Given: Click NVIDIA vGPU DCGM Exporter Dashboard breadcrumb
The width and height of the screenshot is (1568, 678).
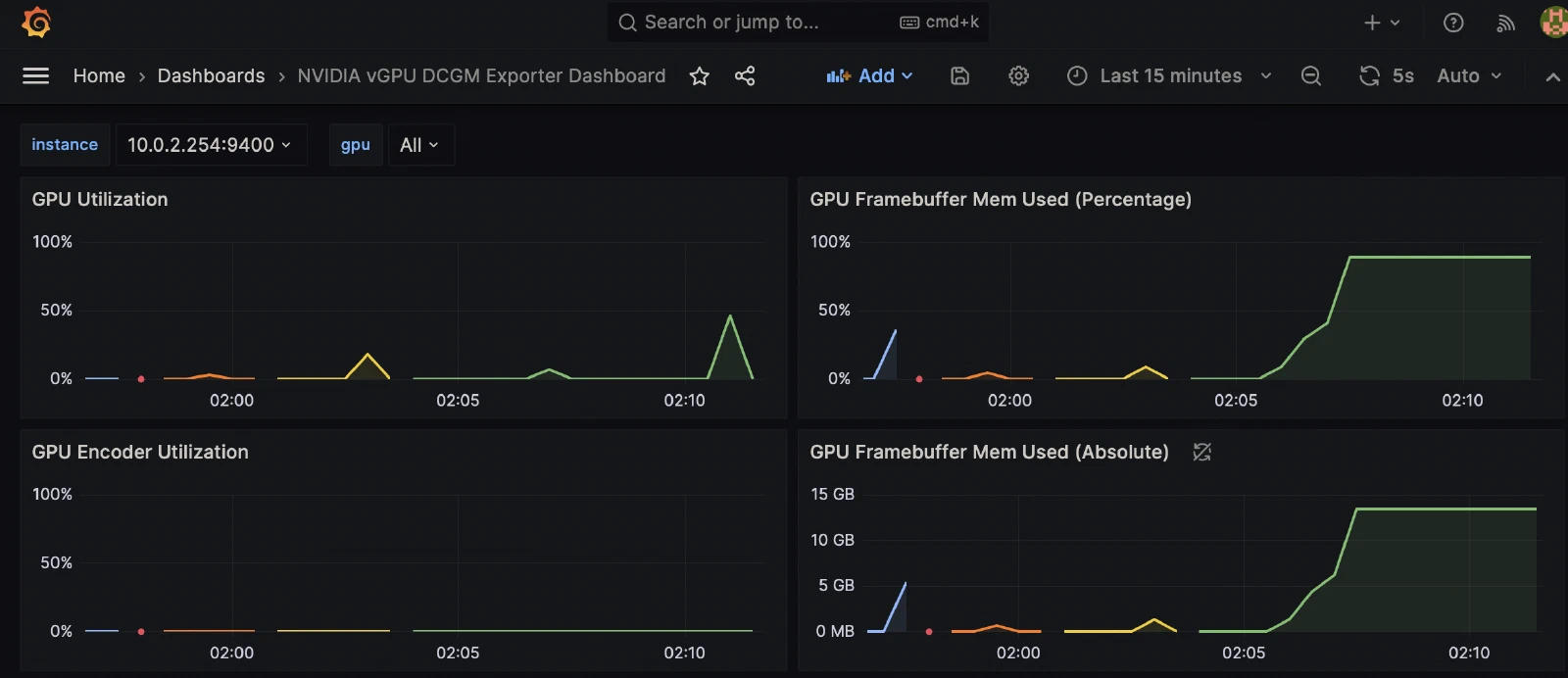Looking at the screenshot, I should coord(481,75).
